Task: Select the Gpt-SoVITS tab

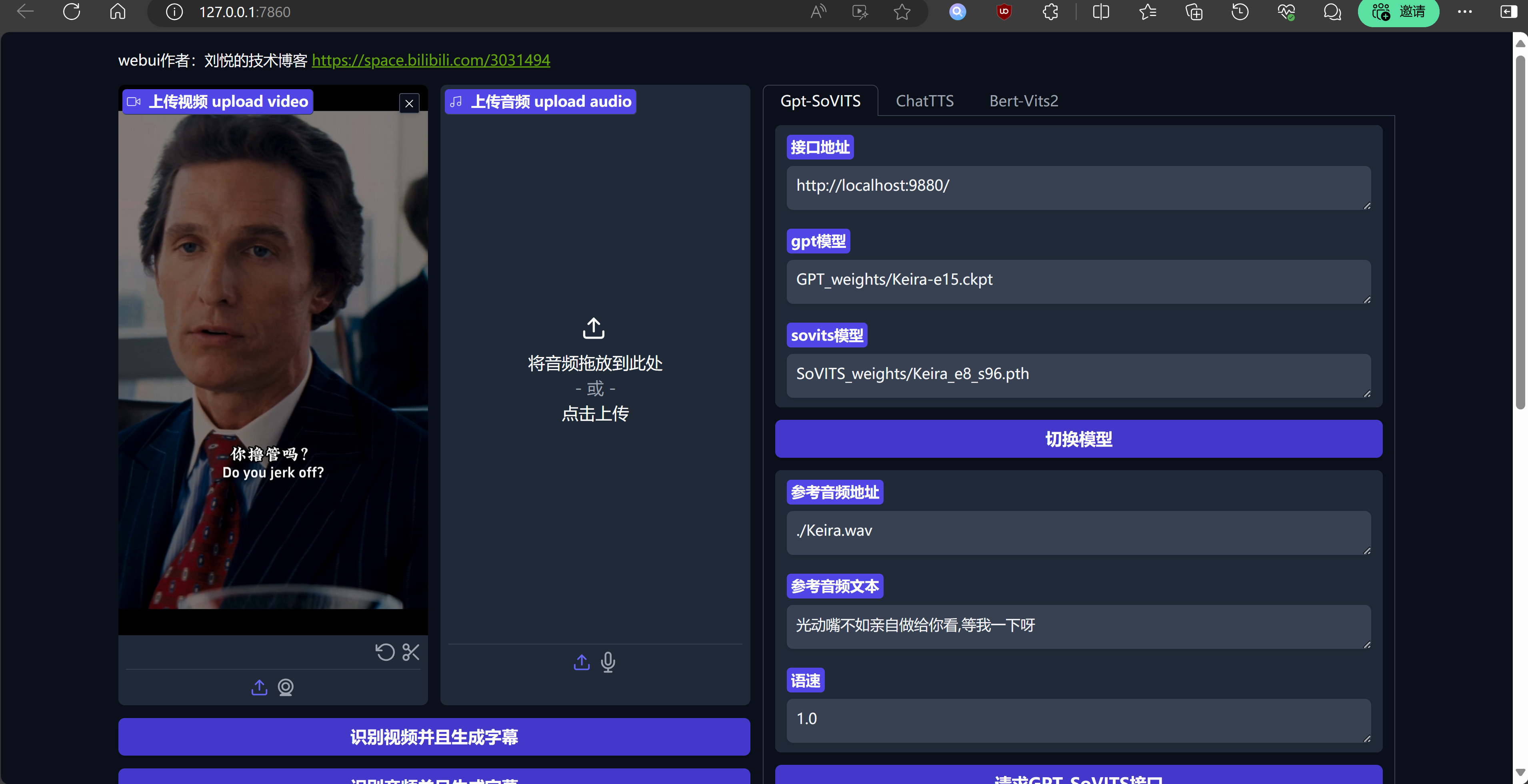Action: pos(820,101)
